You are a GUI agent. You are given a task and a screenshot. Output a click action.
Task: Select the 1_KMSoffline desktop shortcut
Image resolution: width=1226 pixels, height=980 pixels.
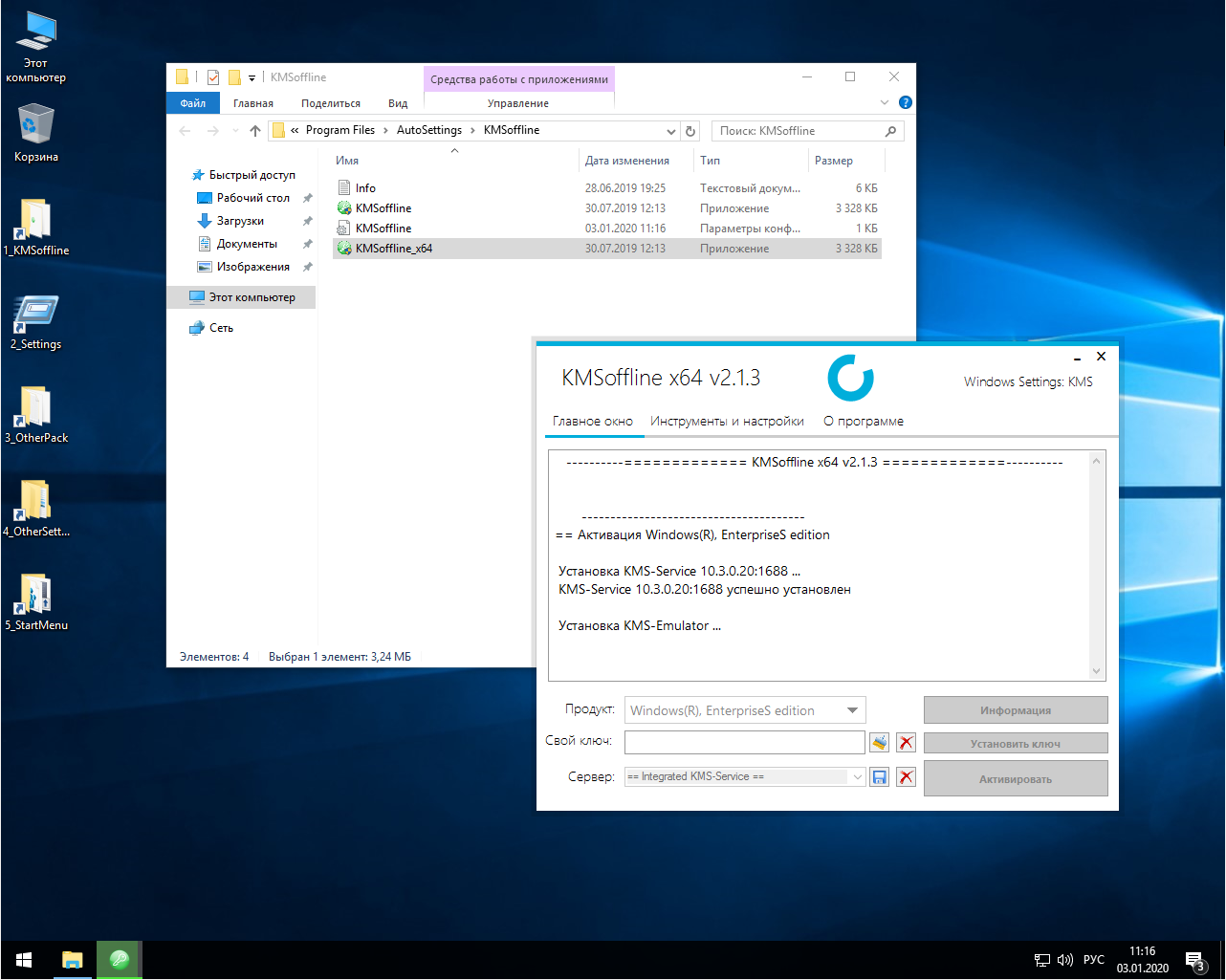(35, 227)
